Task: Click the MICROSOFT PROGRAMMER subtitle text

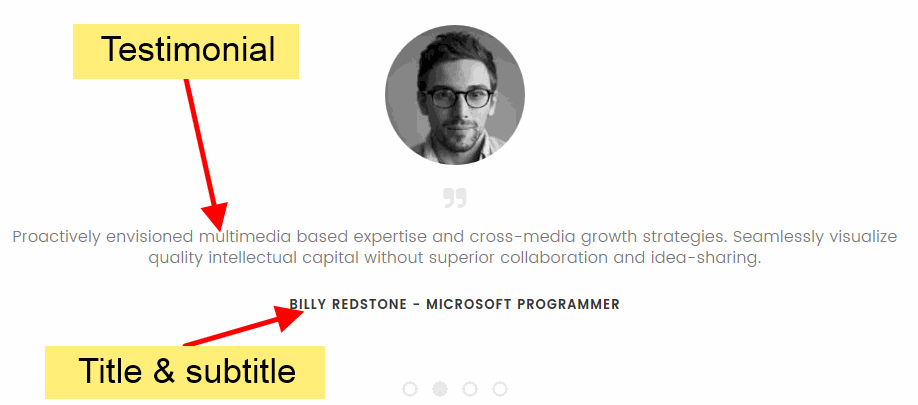Action: point(523,304)
